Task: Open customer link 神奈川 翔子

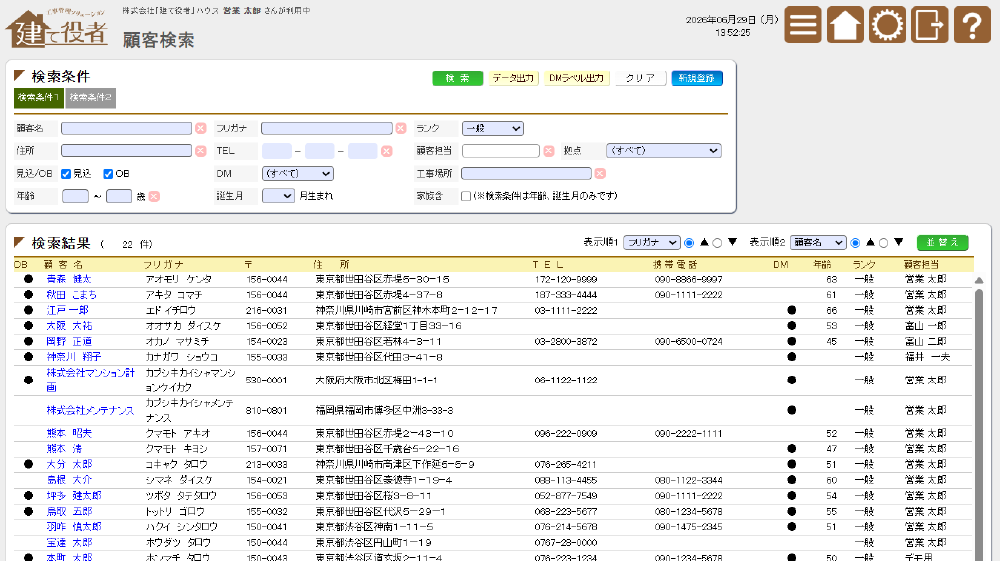Action: pyautogui.click(x=74, y=357)
